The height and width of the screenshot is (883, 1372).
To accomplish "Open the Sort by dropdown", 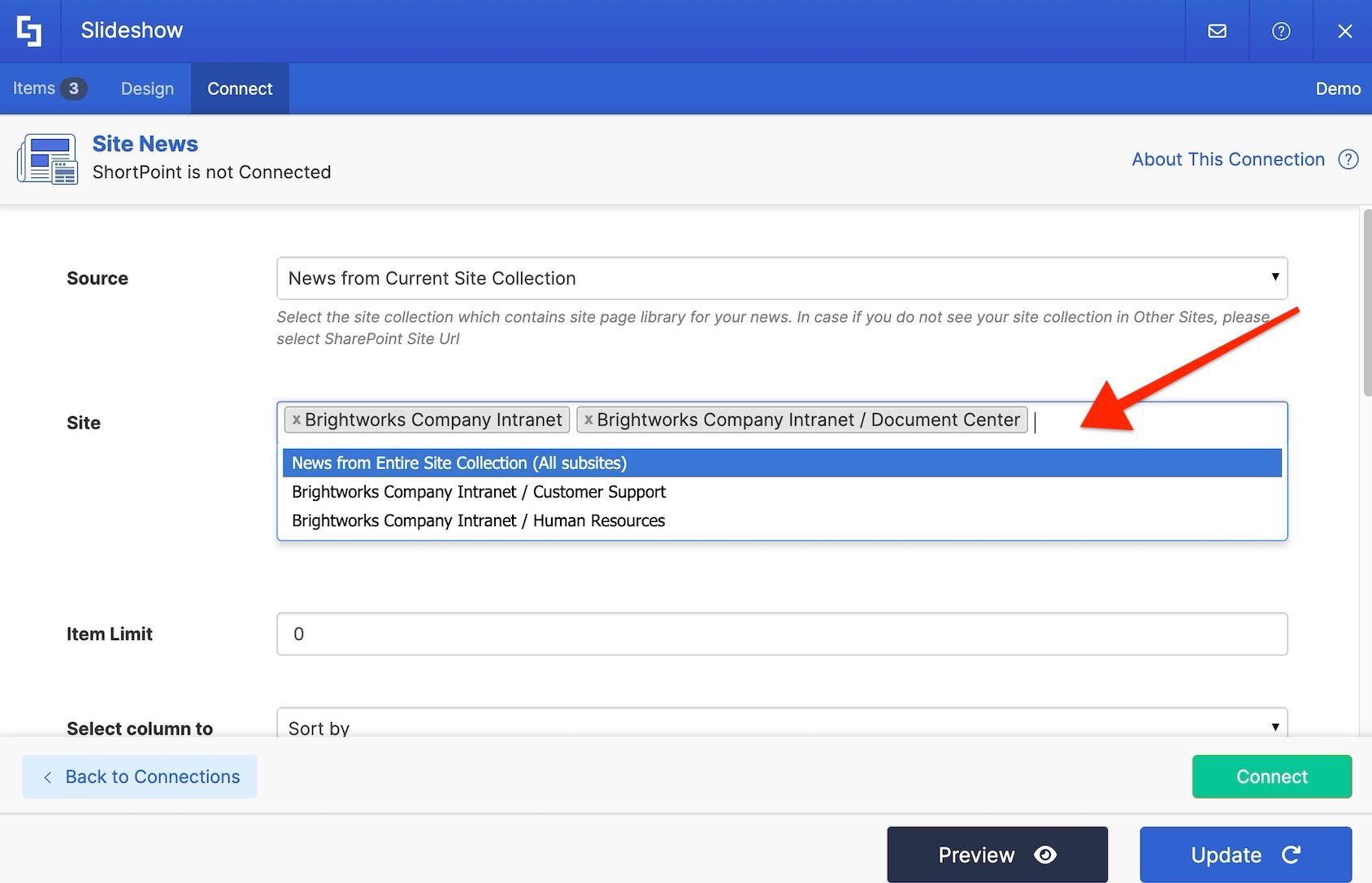I will pyautogui.click(x=782, y=723).
